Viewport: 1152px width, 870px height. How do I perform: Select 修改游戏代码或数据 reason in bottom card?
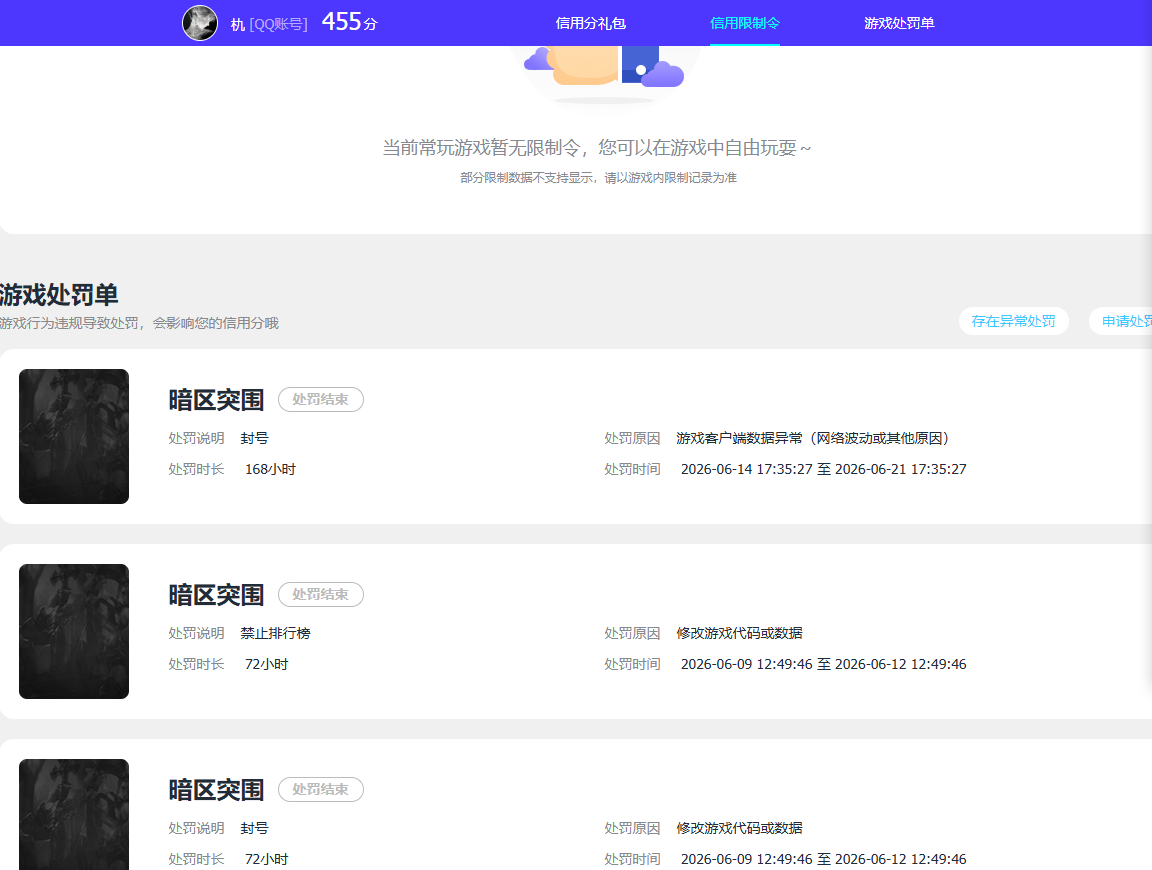[x=739, y=828]
